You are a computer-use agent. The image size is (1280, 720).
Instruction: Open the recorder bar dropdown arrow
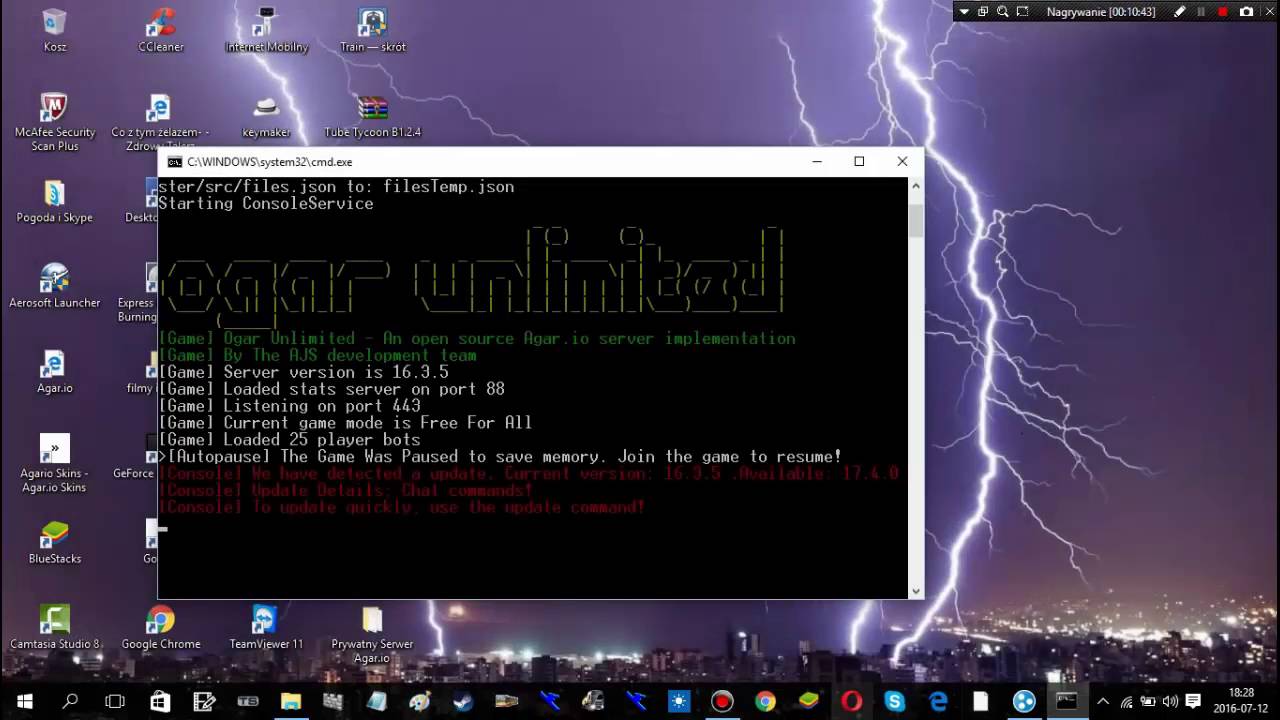pos(964,12)
